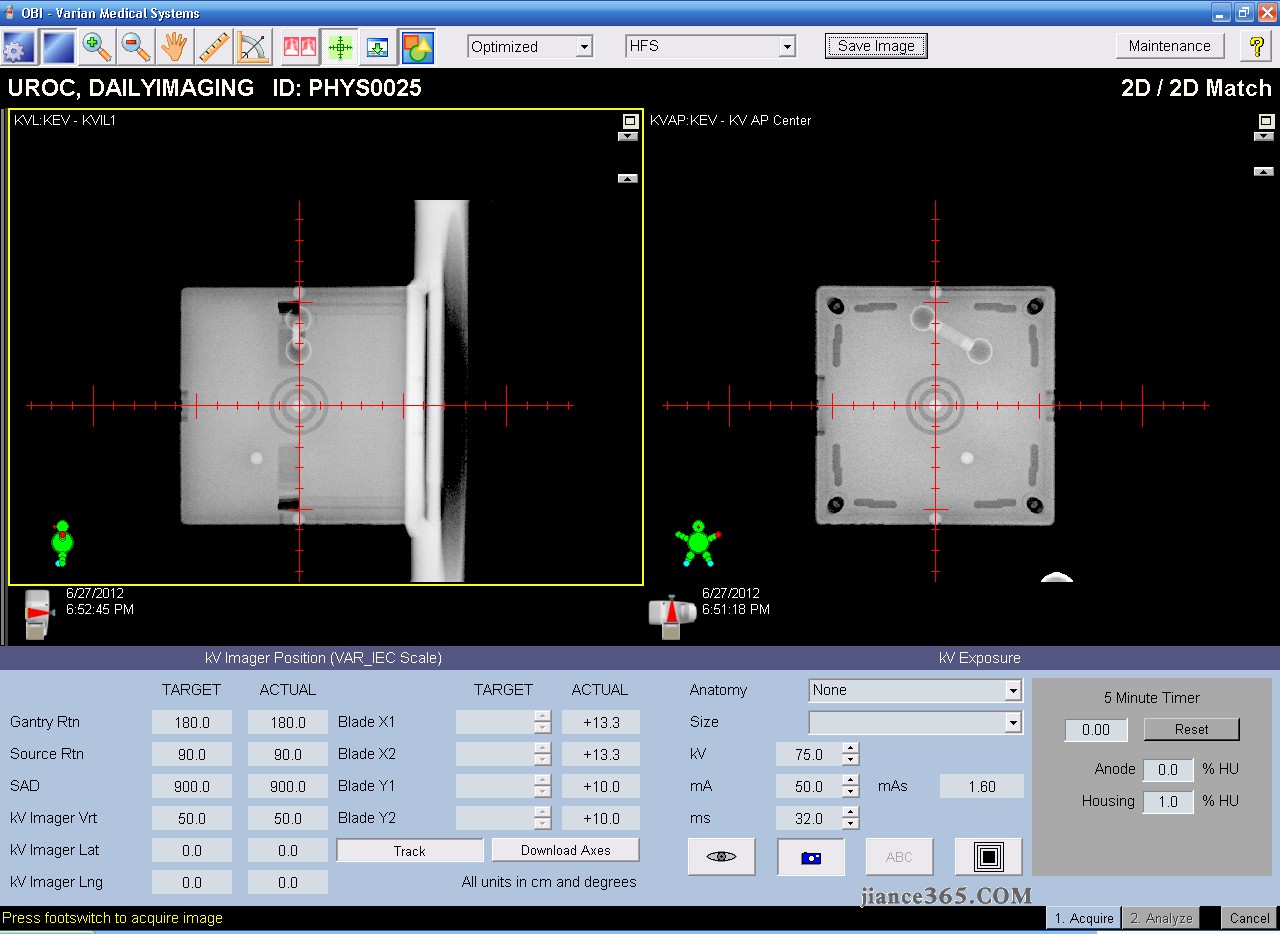
Task: Adjust the mA value stepper
Action: coord(850,786)
